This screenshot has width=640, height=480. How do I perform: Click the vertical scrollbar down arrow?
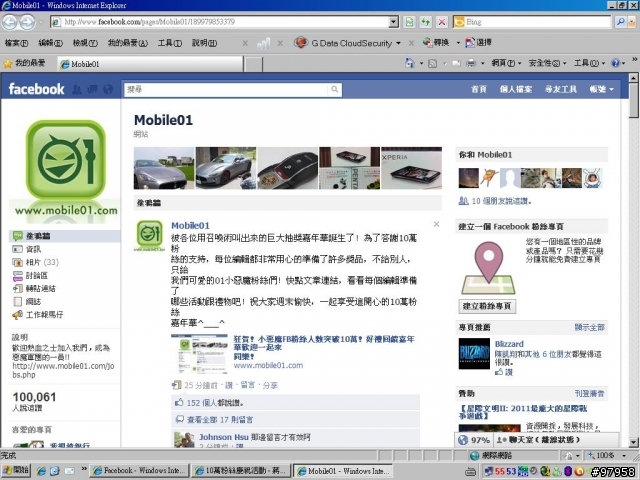(x=633, y=442)
